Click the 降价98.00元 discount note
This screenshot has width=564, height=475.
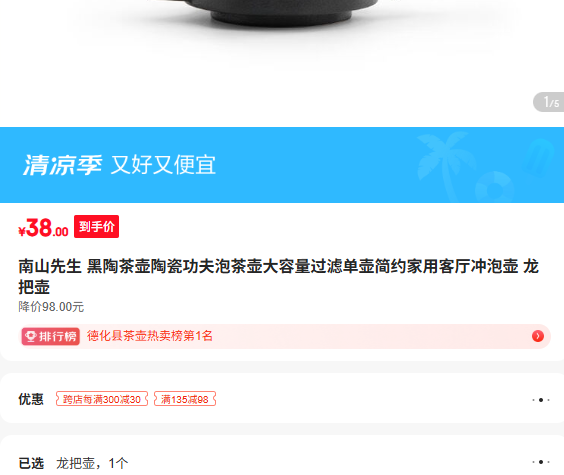pos(51,307)
